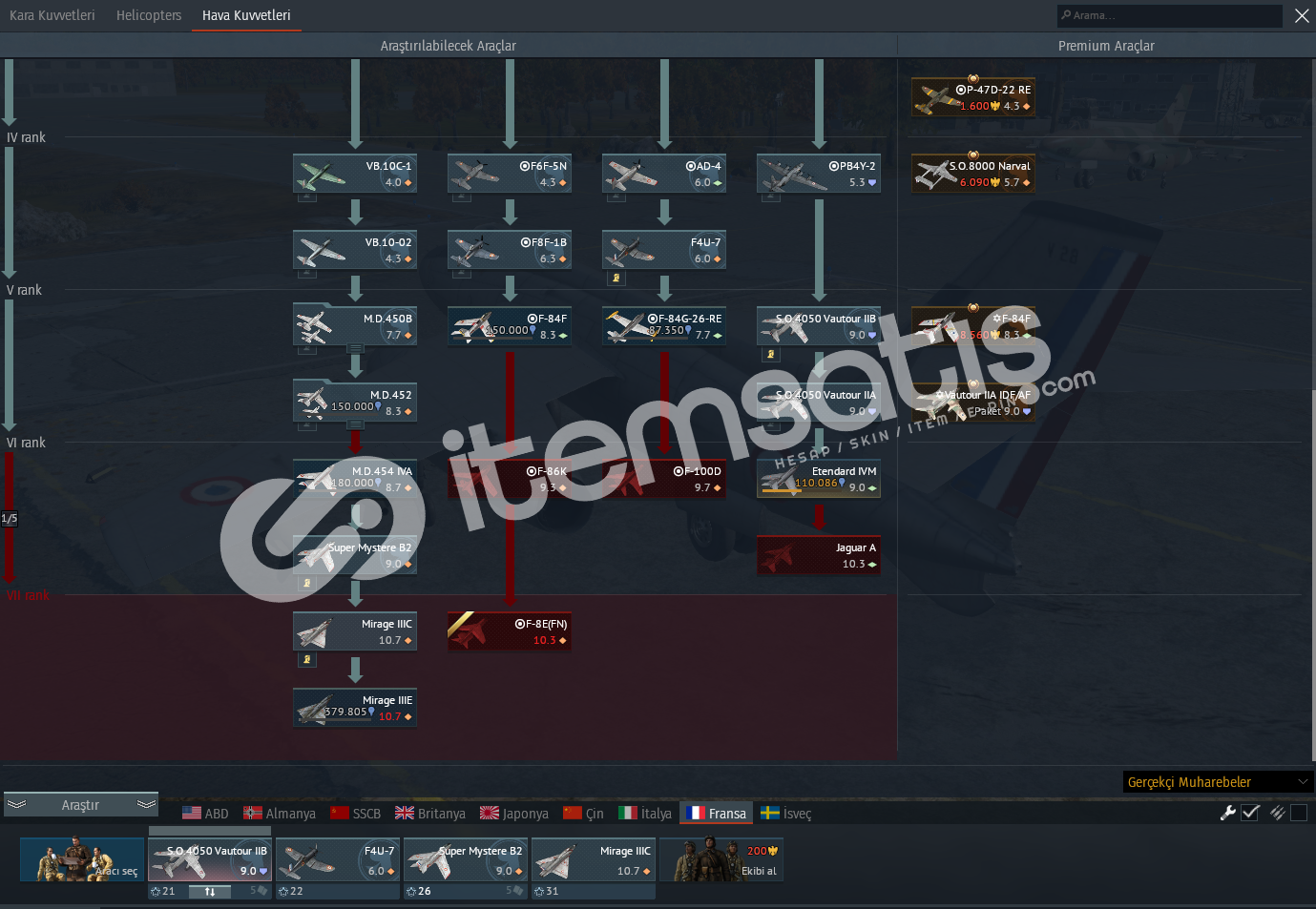The width and height of the screenshot is (1316, 909).
Task: Click the crew badge under Mirage IIIC card
Action: pyautogui.click(x=306, y=660)
